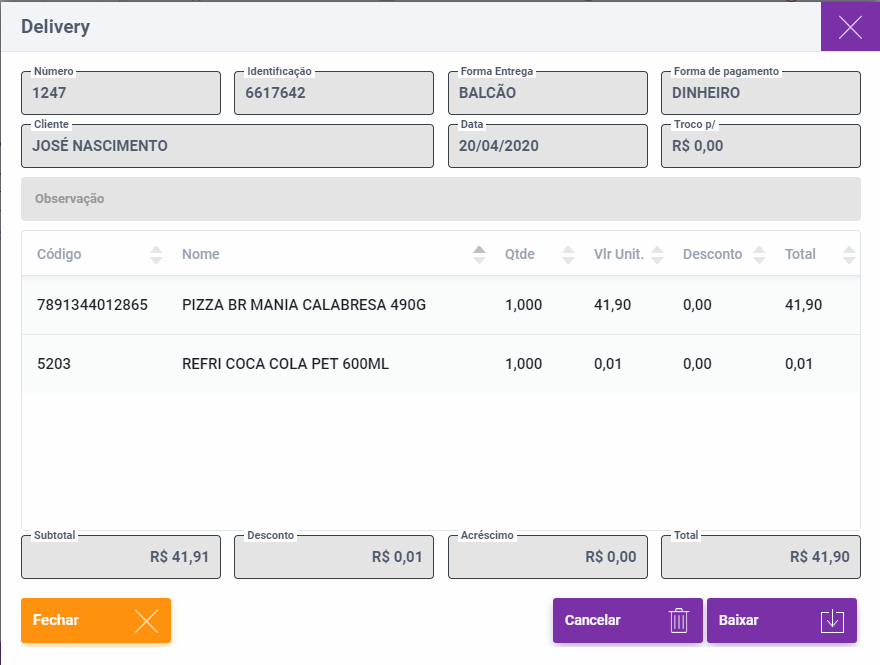Sort by Total column arrows
This screenshot has height=665, width=880.
[x=849, y=254]
